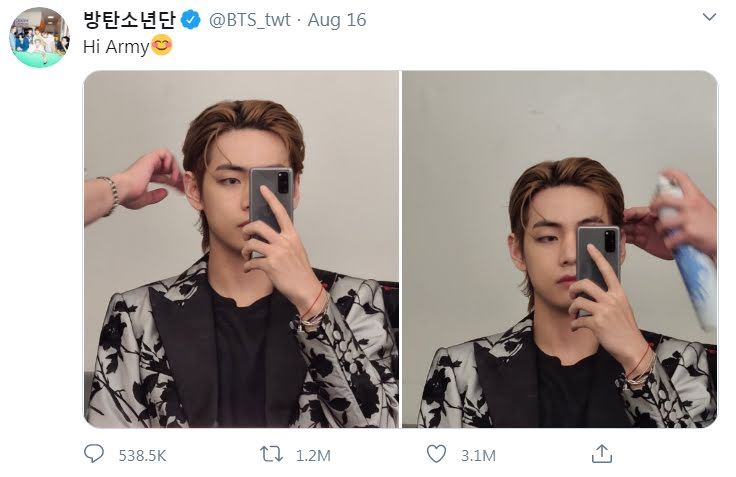Click the reply speech bubble icon
Screen dimensions: 736x477
click(x=94, y=454)
